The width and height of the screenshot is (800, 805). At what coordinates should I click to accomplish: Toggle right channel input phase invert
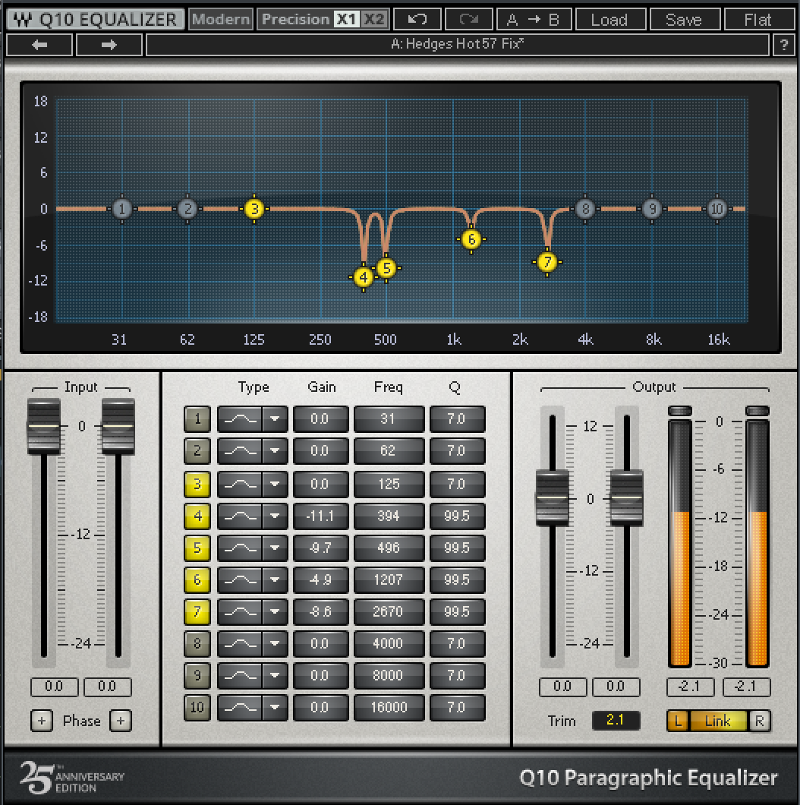click(121, 721)
